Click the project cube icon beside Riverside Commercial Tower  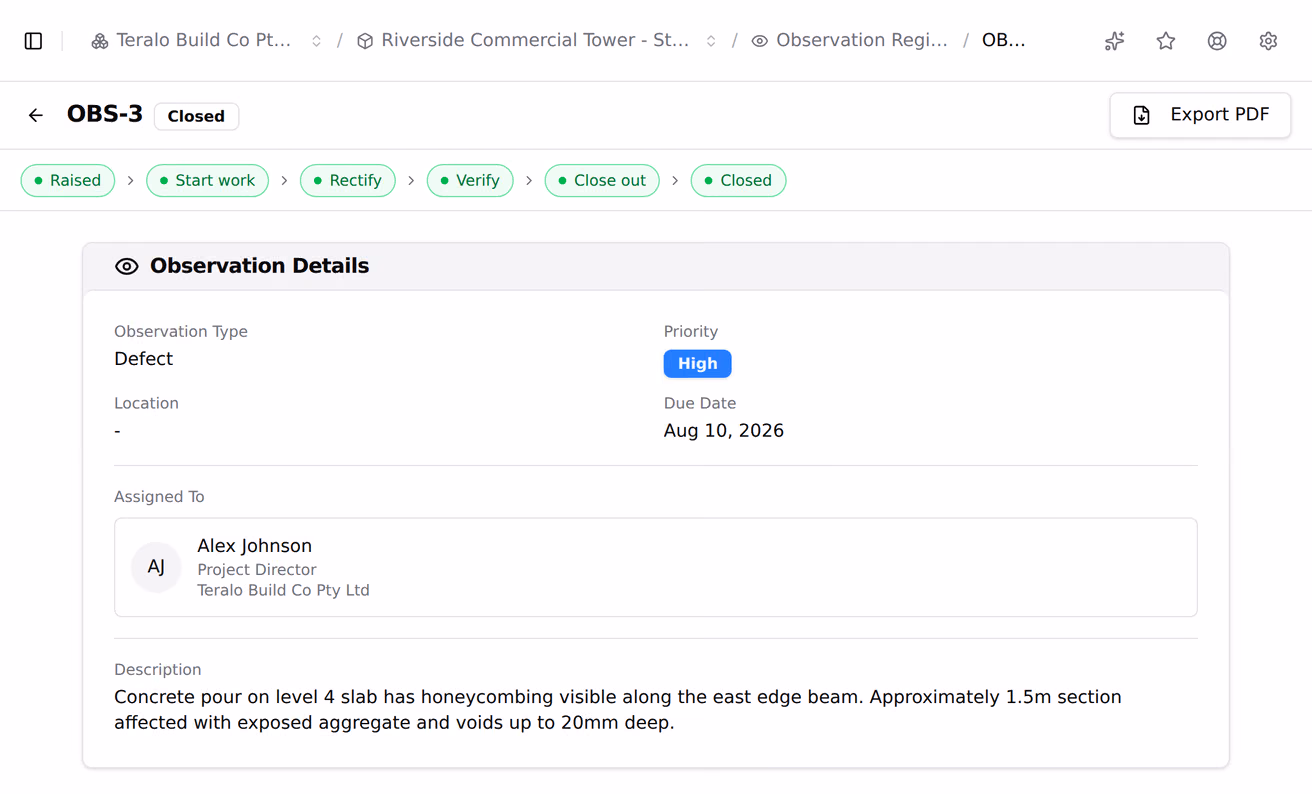pyautogui.click(x=365, y=41)
